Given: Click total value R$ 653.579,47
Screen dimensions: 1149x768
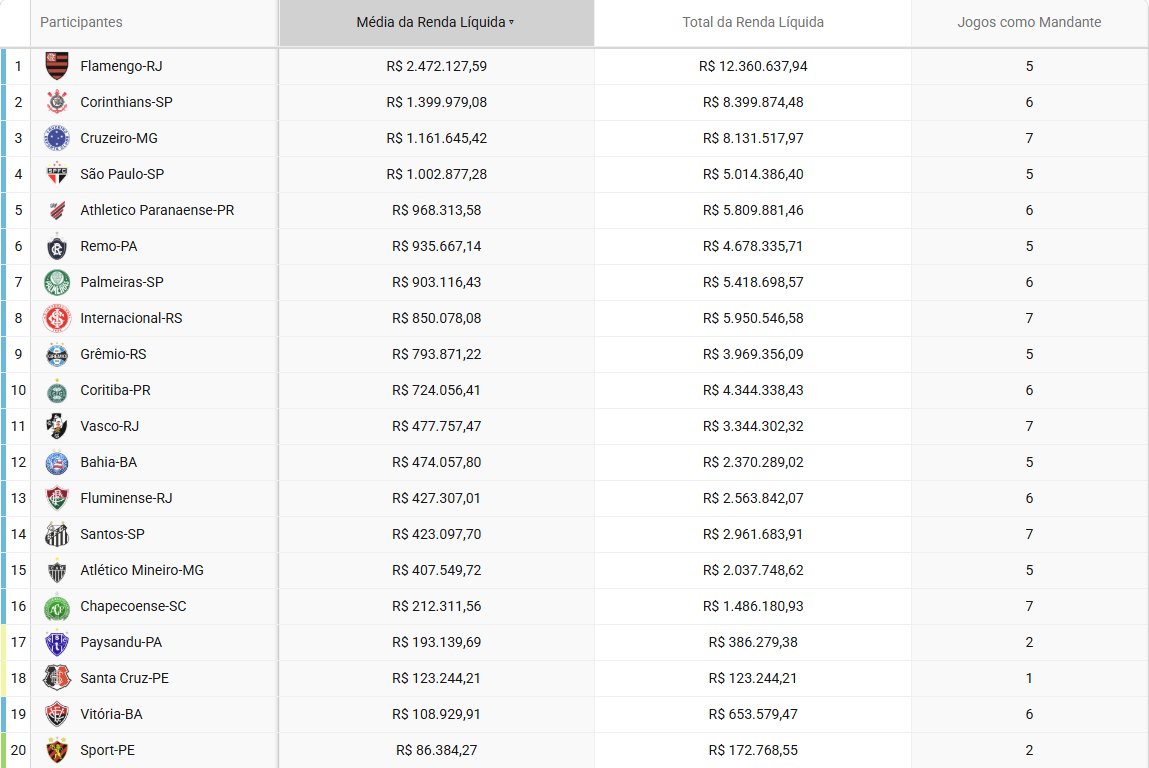Looking at the screenshot, I should click(753, 714).
